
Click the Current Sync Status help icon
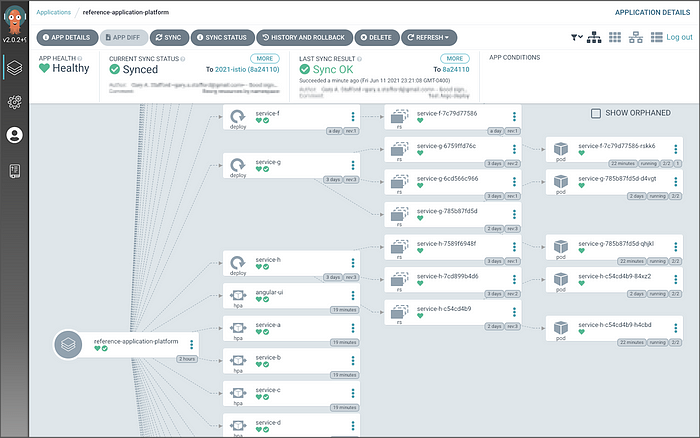183,59
